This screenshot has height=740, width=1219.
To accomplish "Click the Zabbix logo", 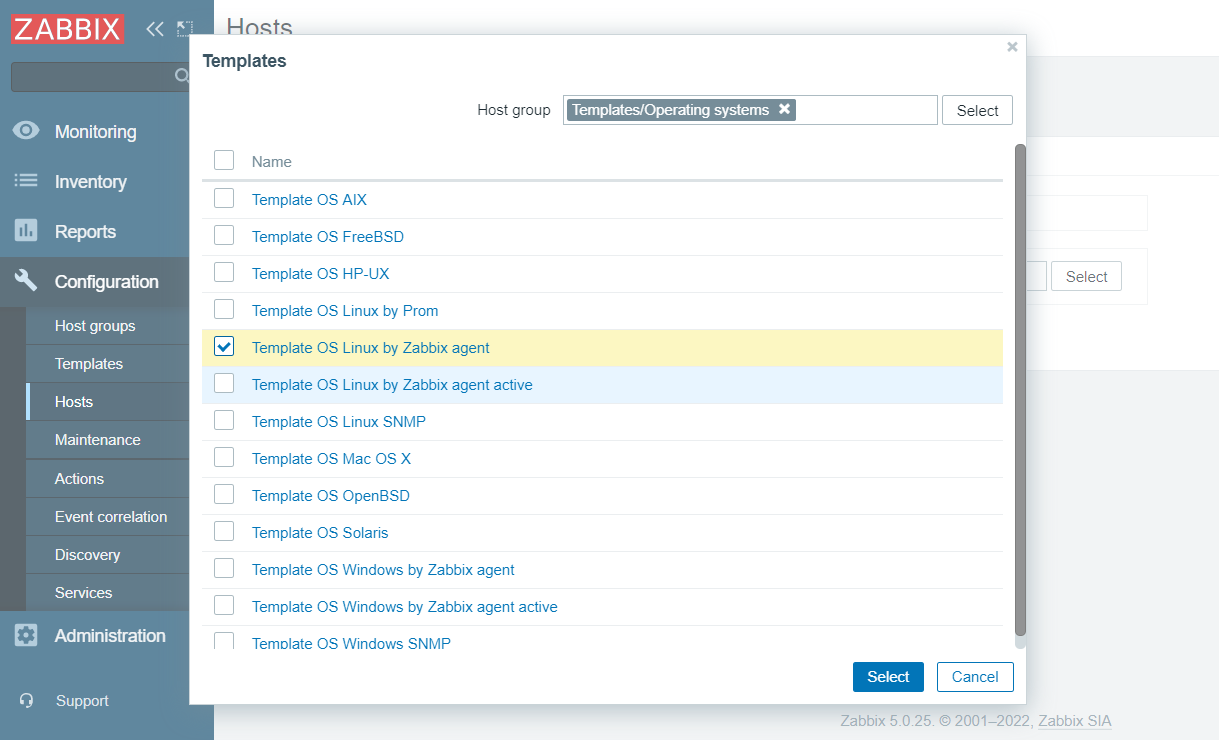I will 68,29.
